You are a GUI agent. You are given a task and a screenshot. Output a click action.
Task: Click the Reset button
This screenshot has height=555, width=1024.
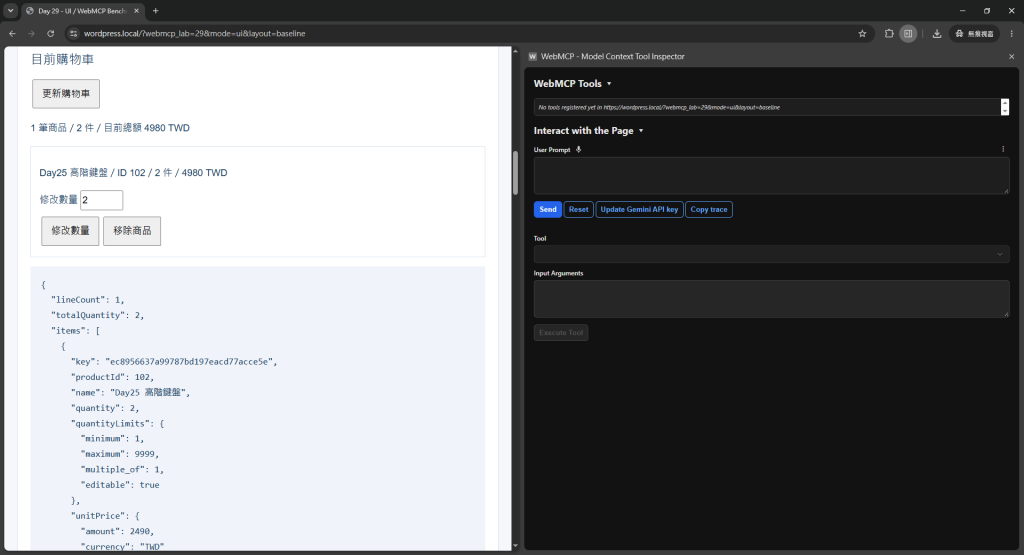[x=578, y=210]
